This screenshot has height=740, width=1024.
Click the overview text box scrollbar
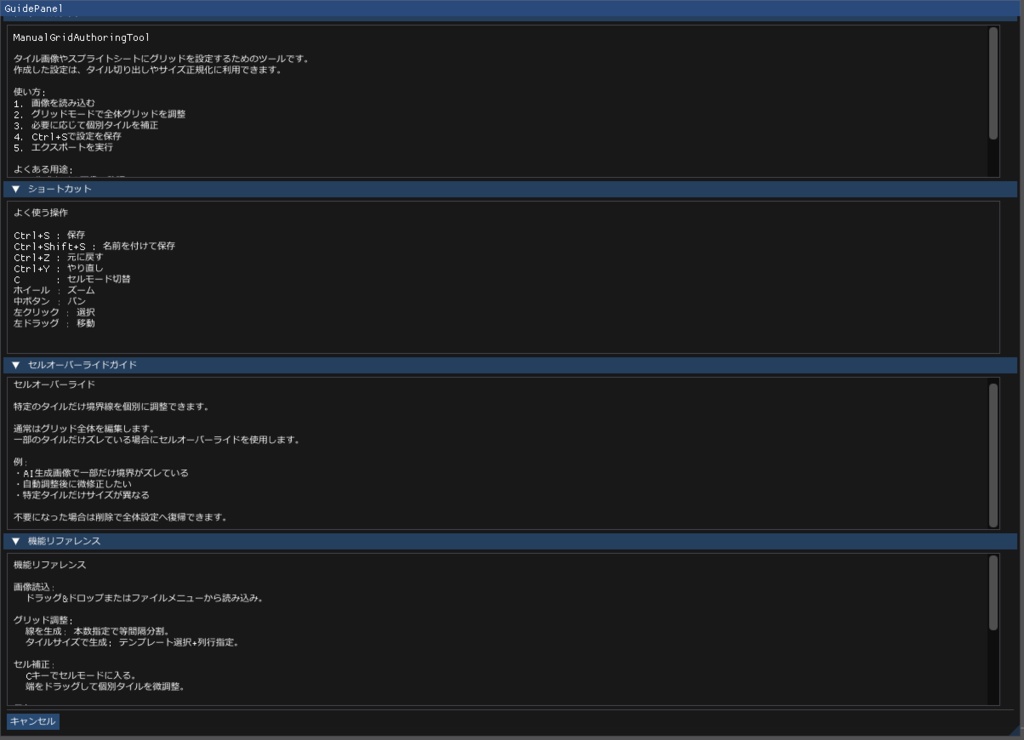(x=993, y=83)
